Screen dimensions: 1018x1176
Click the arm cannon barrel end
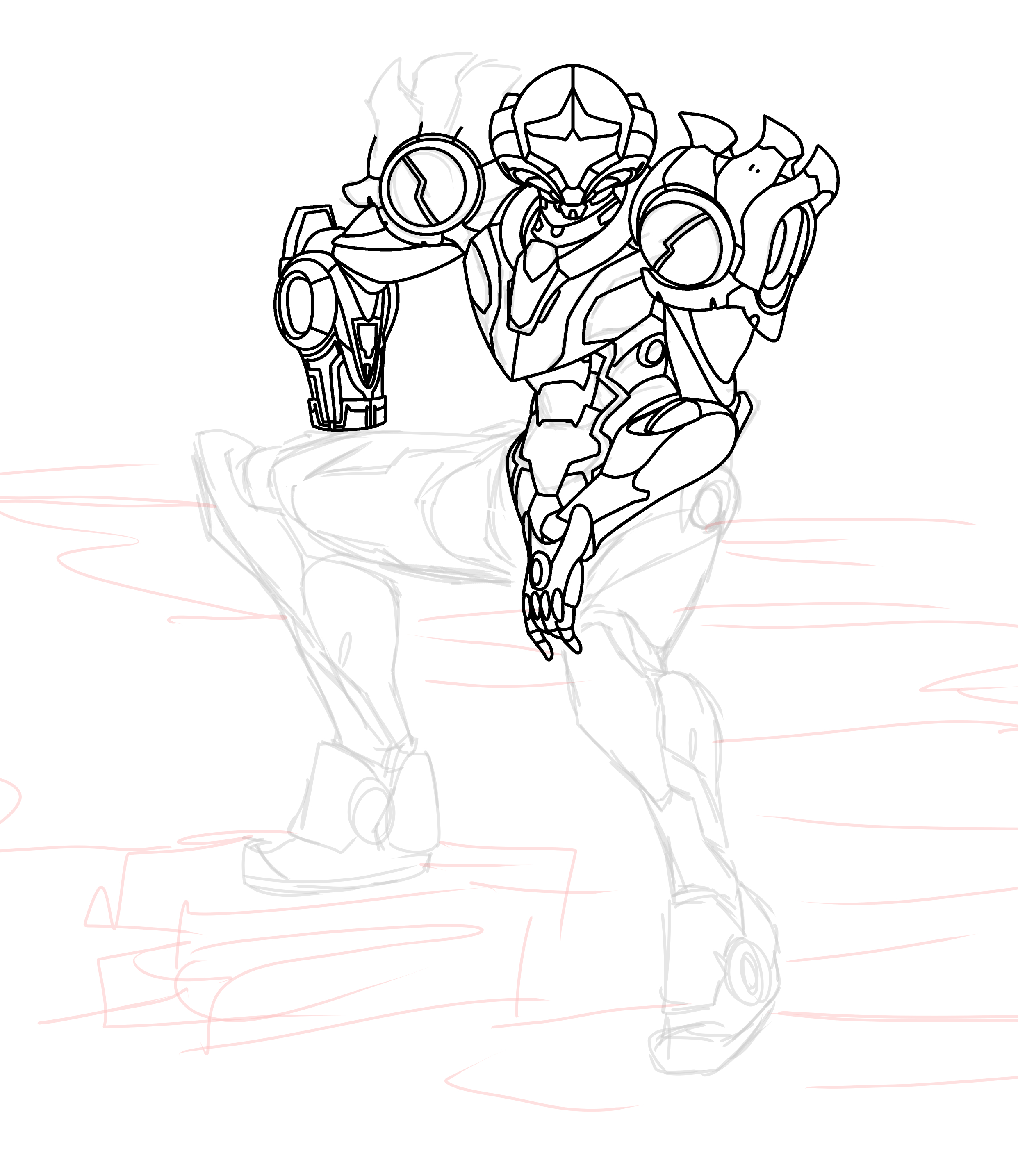click(348, 414)
